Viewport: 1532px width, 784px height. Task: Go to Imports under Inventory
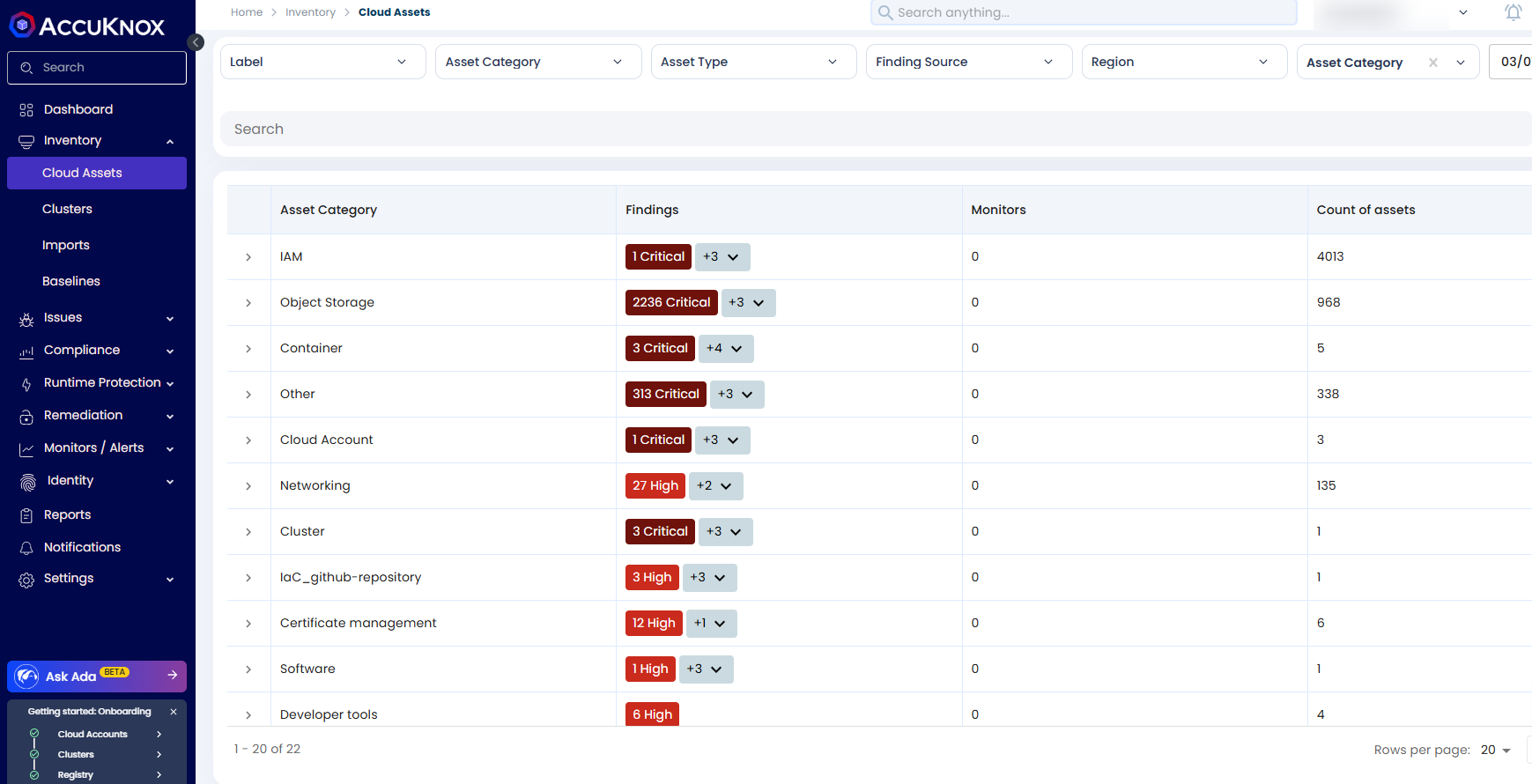(66, 245)
